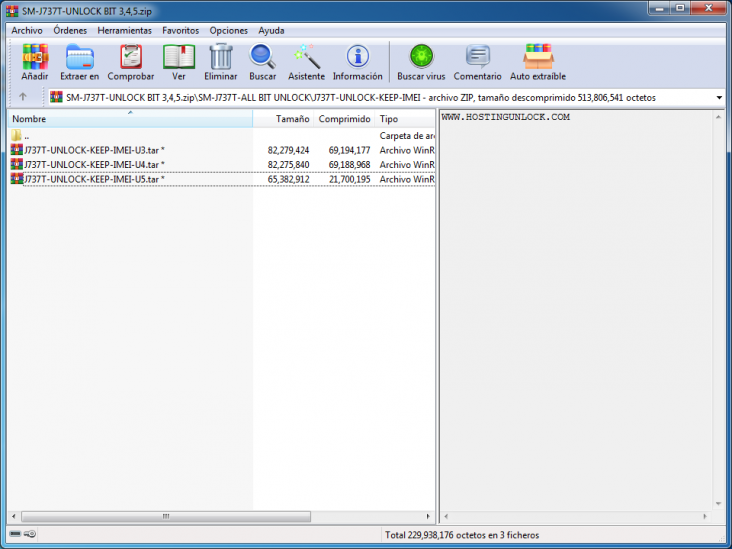Click the compressed value 21,700,195
732x549 pixels.
(x=349, y=179)
